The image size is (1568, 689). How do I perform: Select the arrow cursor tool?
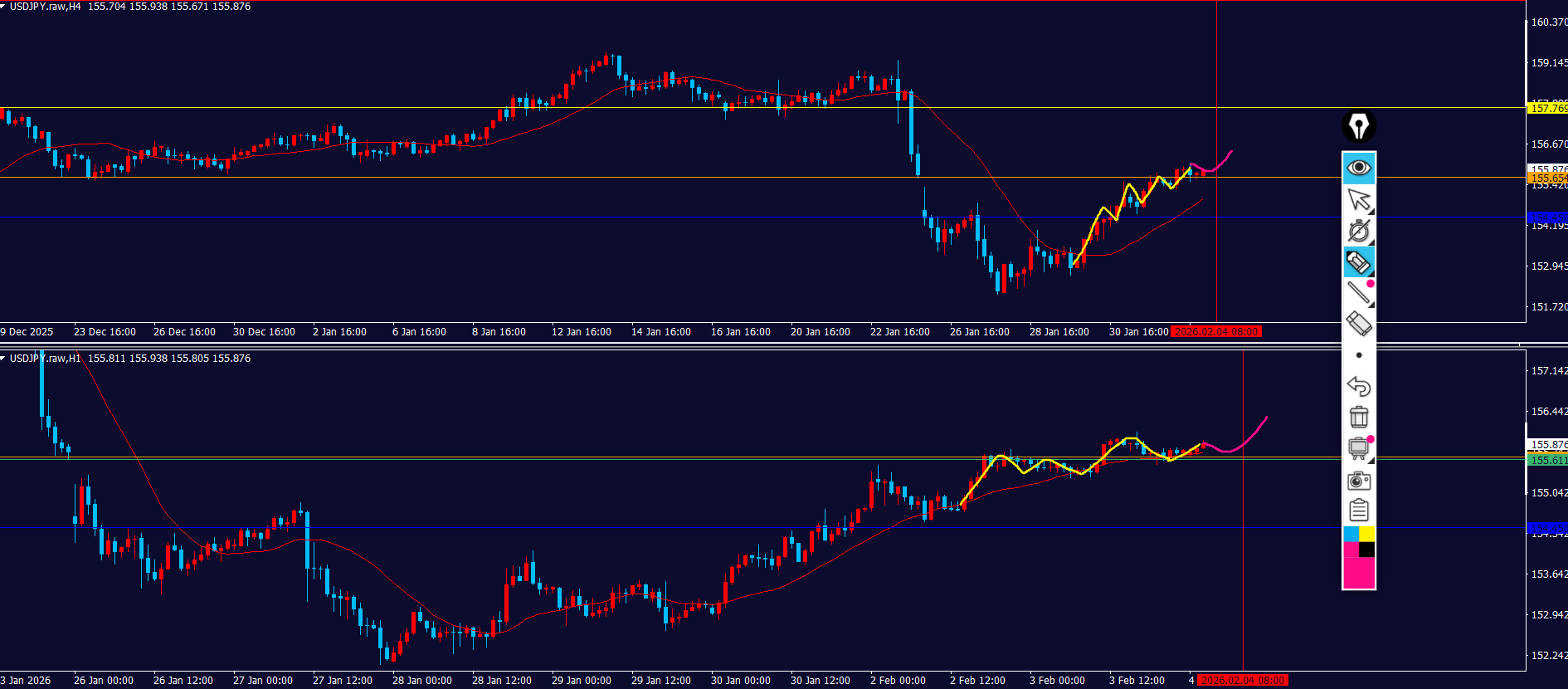click(x=1358, y=199)
